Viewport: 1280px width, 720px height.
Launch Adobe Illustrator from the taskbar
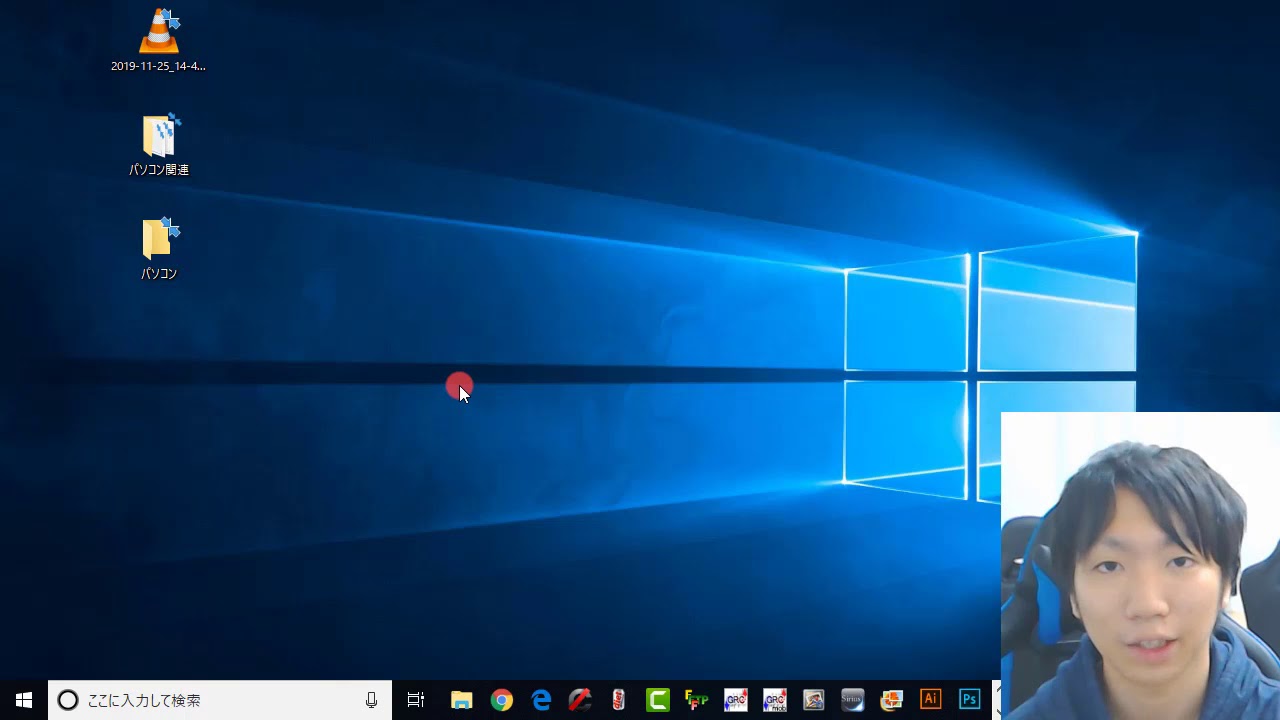pyautogui.click(x=930, y=700)
